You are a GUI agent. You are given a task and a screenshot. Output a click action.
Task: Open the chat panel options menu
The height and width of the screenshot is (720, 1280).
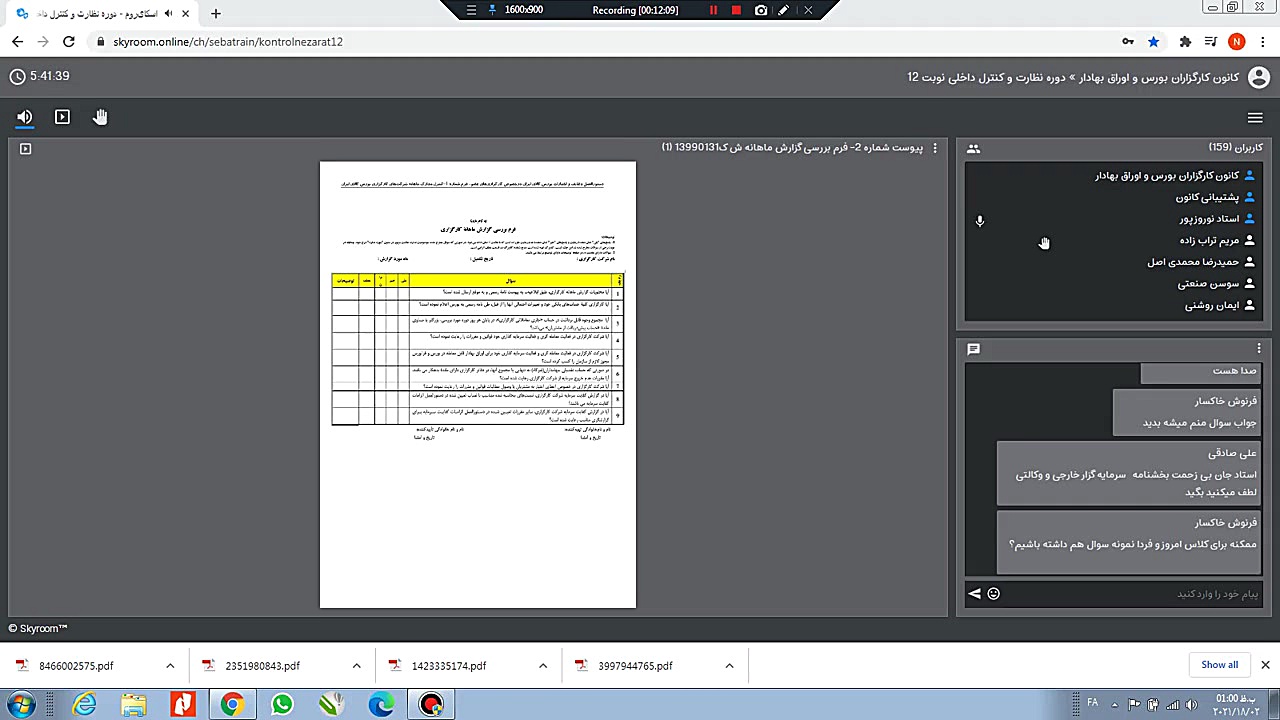click(x=1259, y=349)
